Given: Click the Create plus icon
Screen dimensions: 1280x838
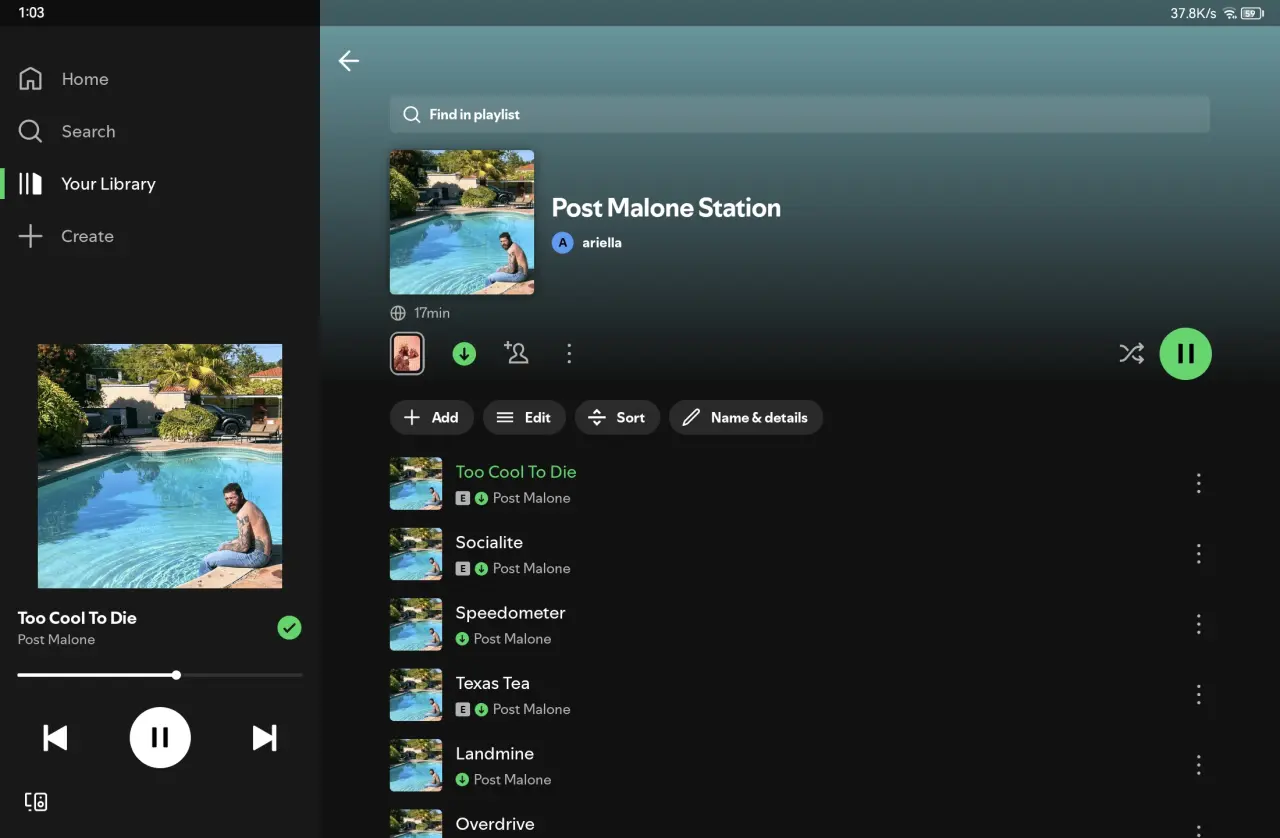Looking at the screenshot, I should 31,236.
